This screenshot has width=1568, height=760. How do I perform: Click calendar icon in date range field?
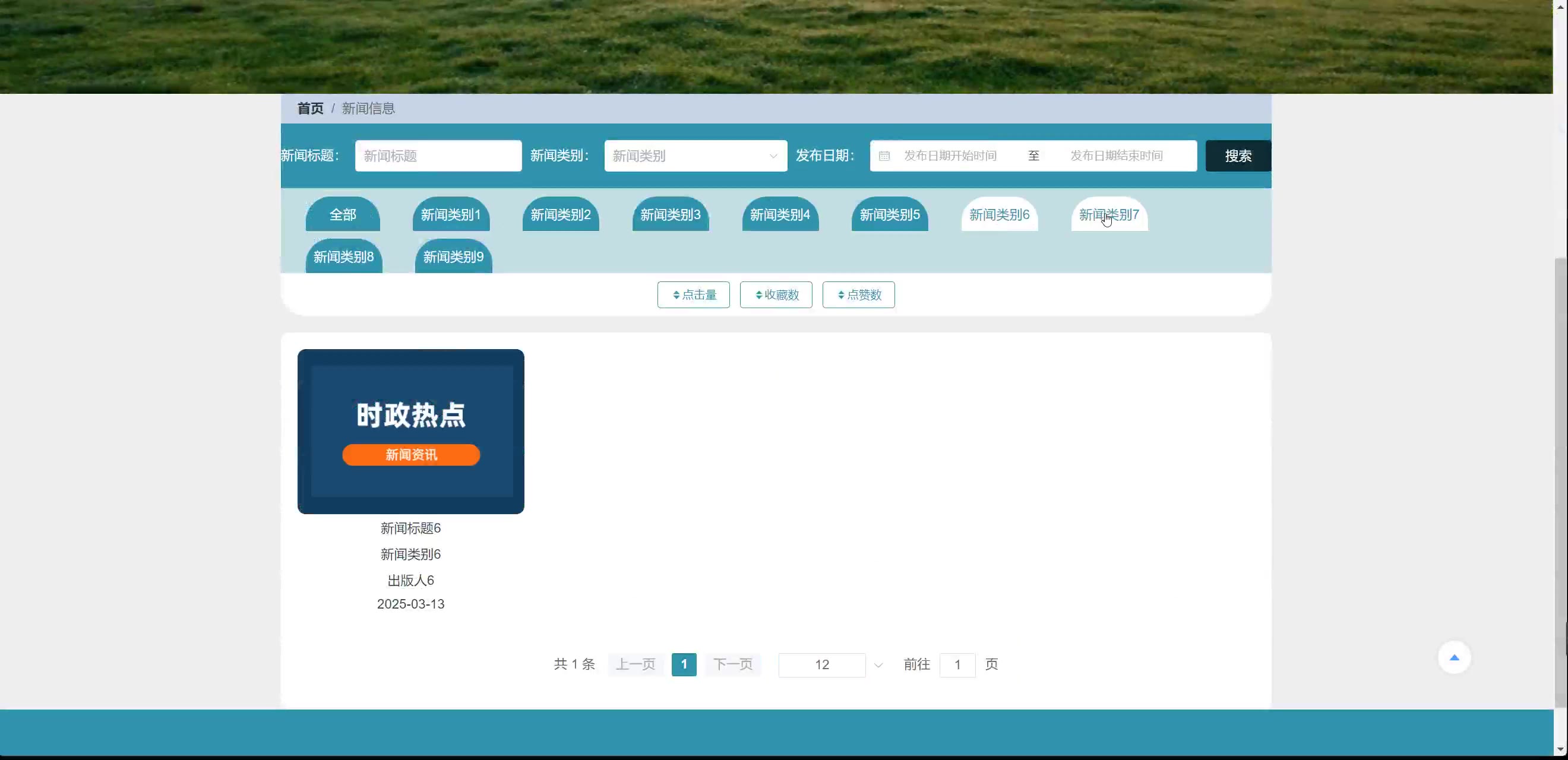884,156
